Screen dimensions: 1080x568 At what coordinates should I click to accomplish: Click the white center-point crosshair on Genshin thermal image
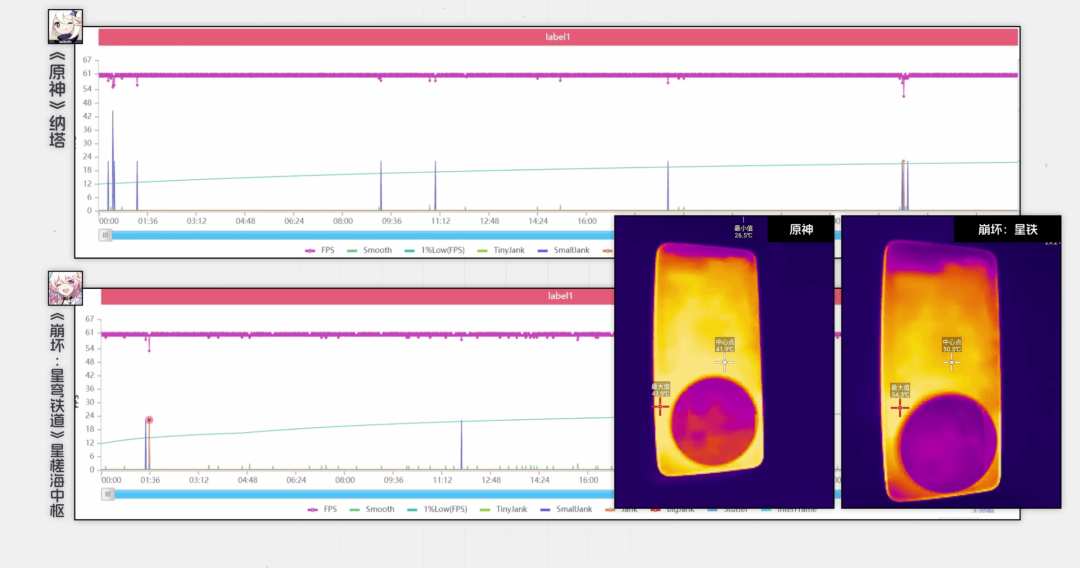tap(725, 361)
